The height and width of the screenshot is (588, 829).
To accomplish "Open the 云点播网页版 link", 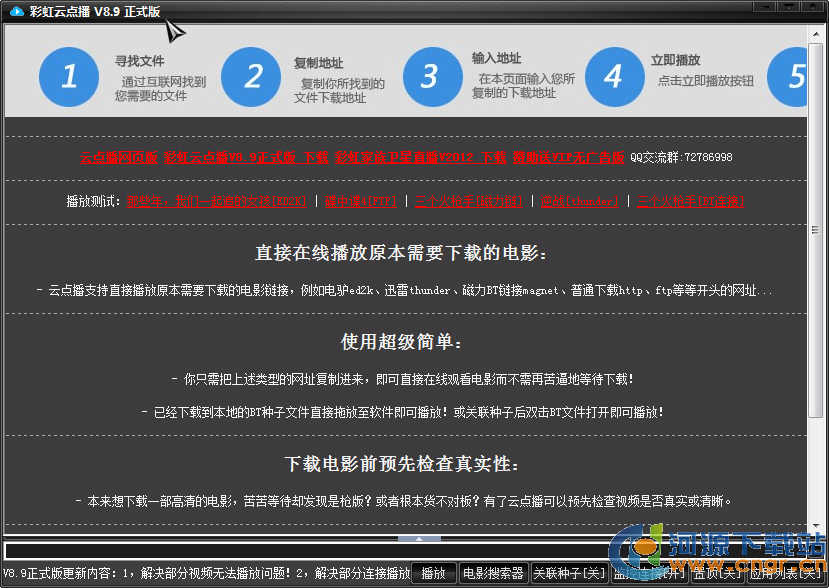I will pos(119,157).
